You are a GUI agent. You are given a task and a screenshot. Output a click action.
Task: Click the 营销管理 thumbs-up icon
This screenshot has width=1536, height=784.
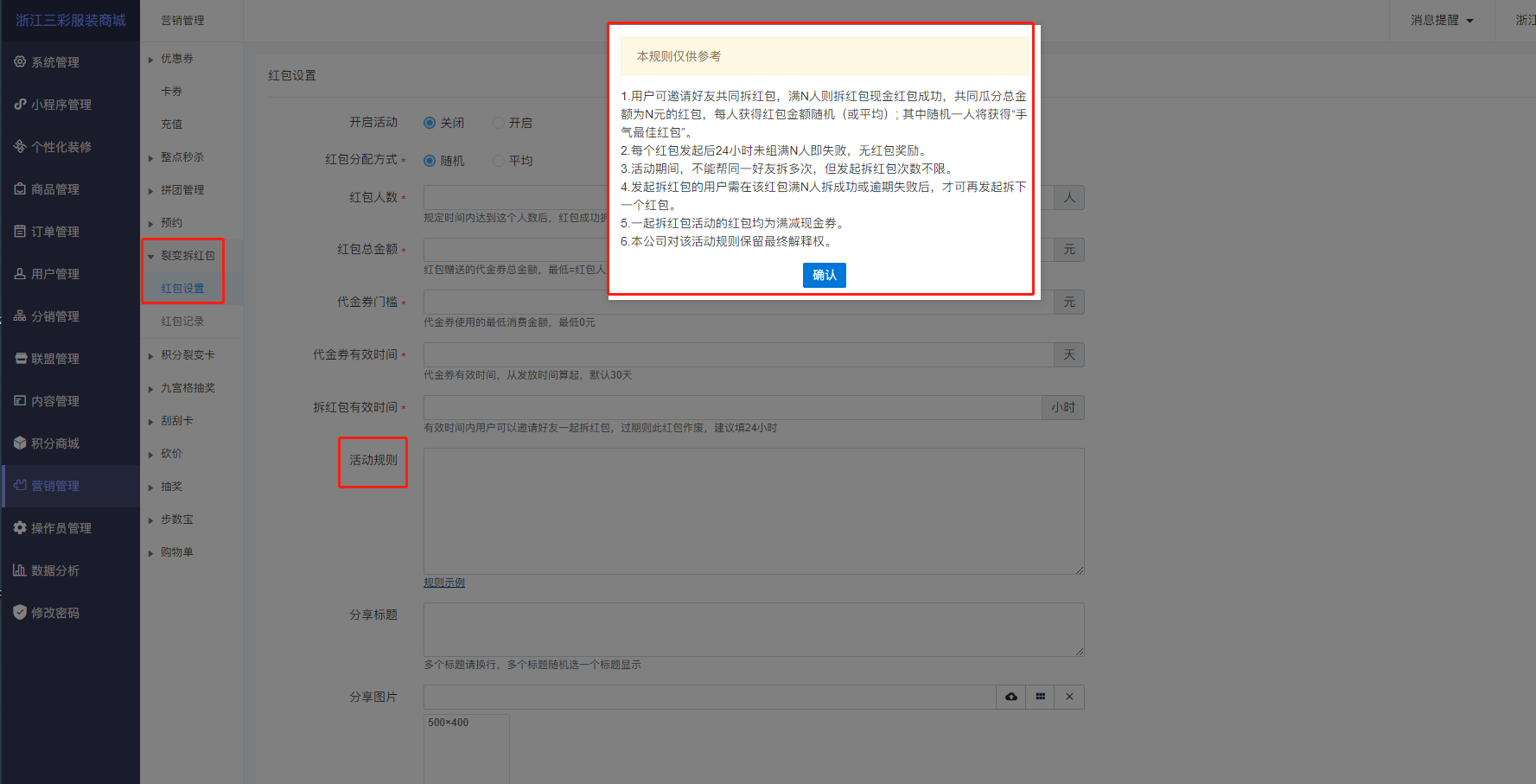20,485
